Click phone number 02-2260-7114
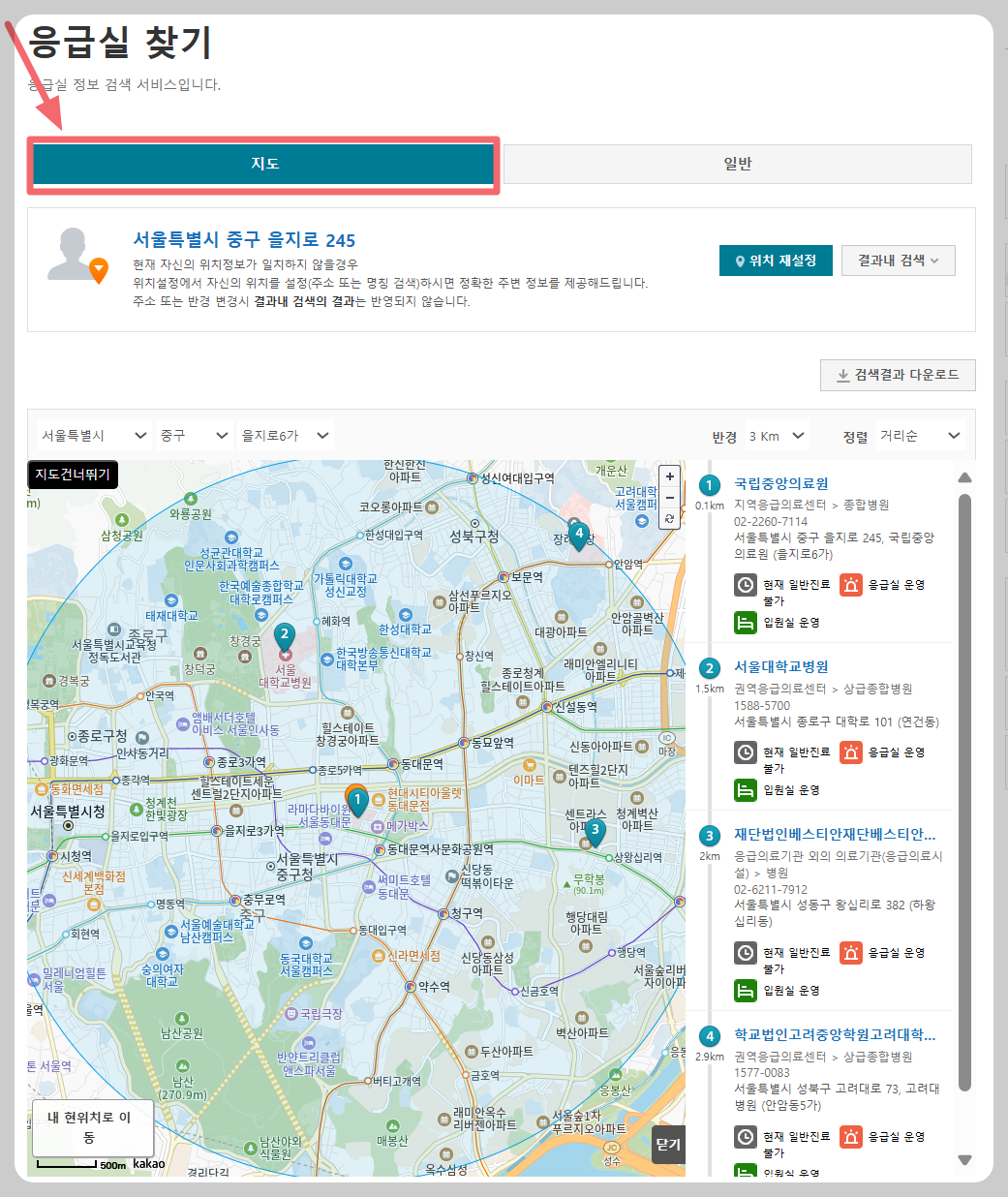Image resolution: width=1008 pixels, height=1197 pixels. [x=771, y=521]
